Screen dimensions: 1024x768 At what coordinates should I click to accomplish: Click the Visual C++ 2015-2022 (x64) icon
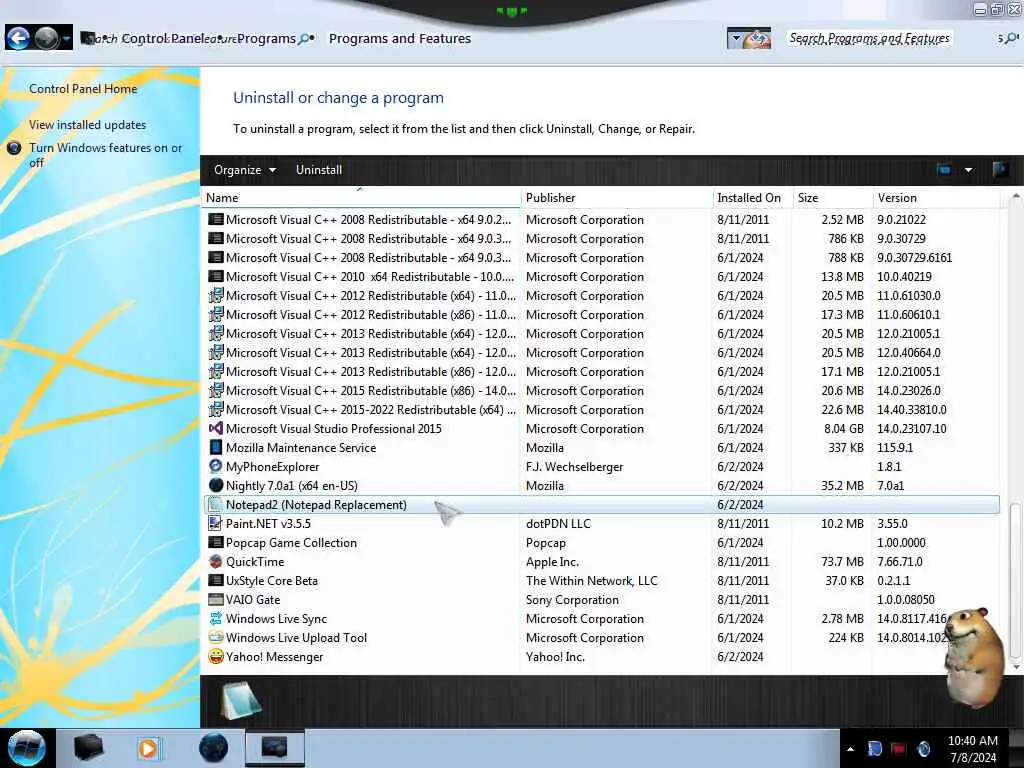coord(216,409)
